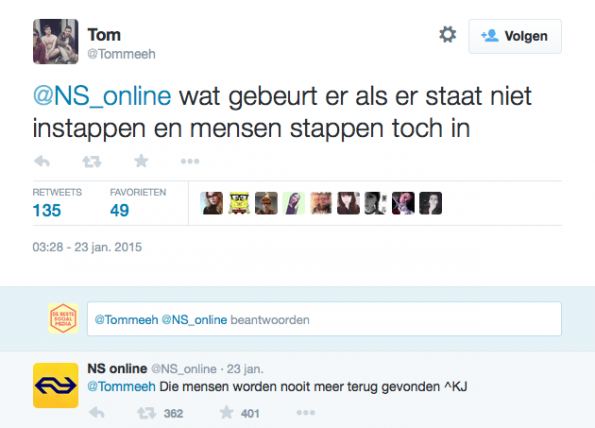
Task: Click the Volgen follow button
Action: pos(515,36)
